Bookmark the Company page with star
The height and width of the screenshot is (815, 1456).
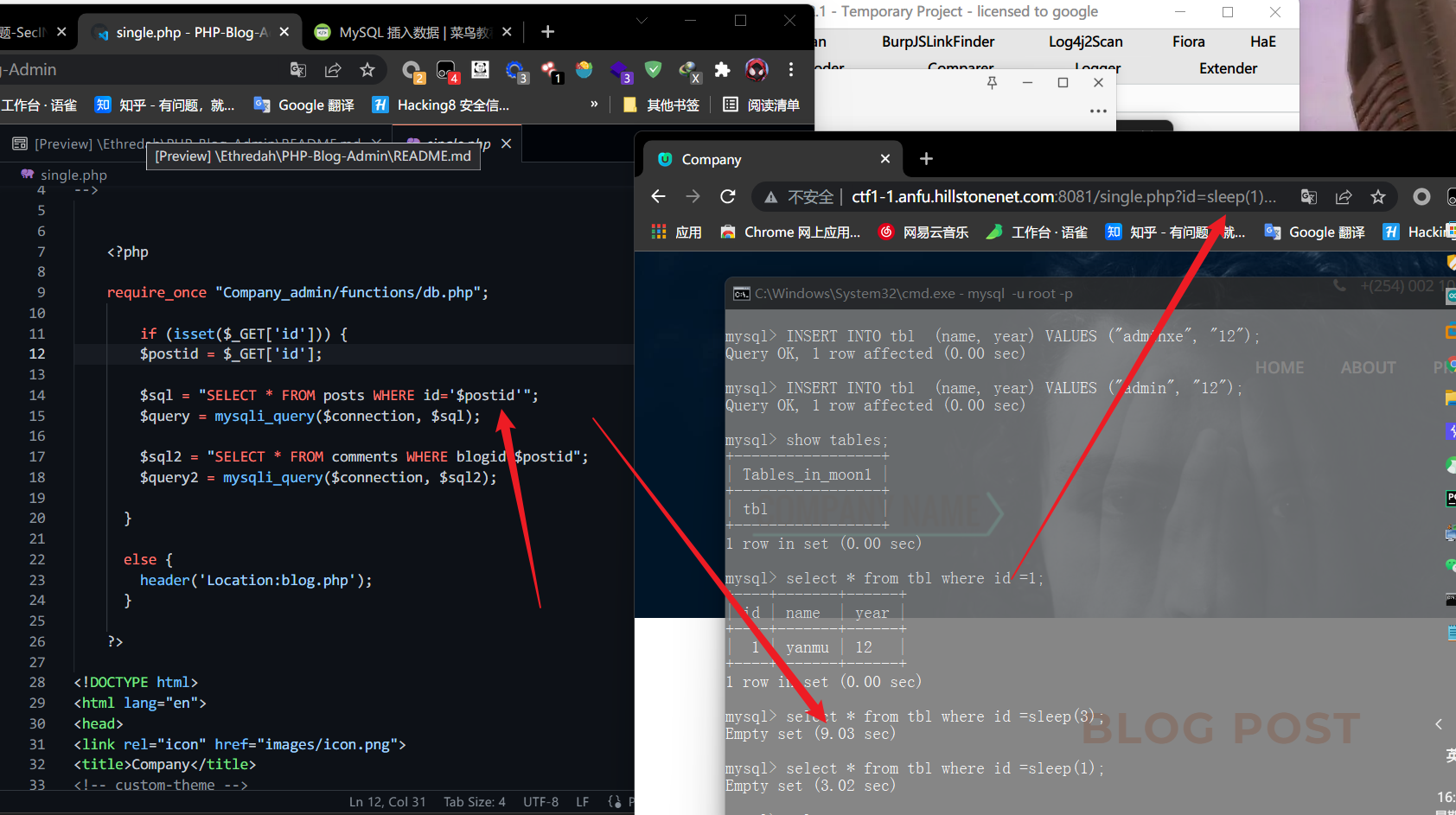(x=1378, y=197)
